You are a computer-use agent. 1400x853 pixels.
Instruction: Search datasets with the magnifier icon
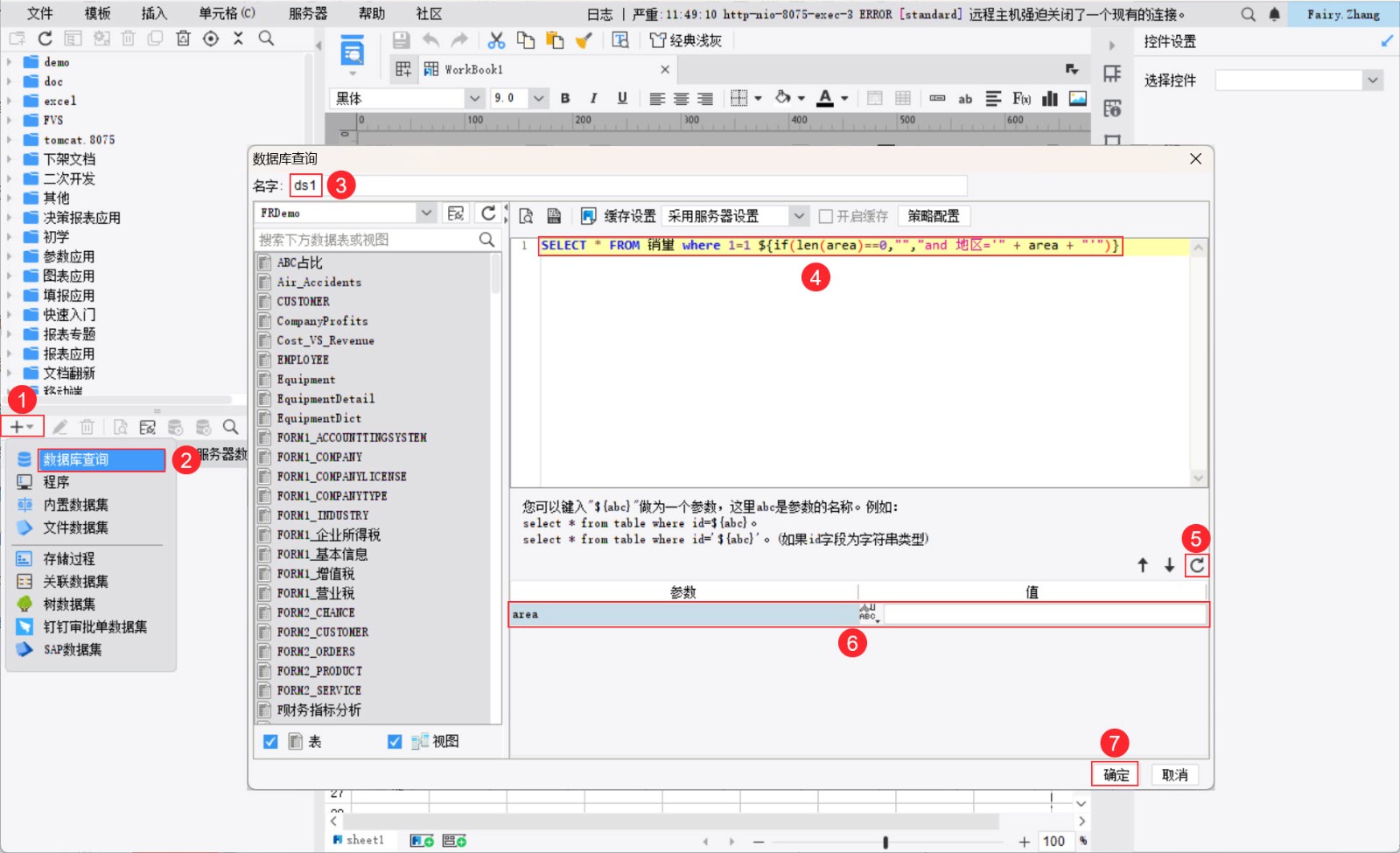[230, 427]
